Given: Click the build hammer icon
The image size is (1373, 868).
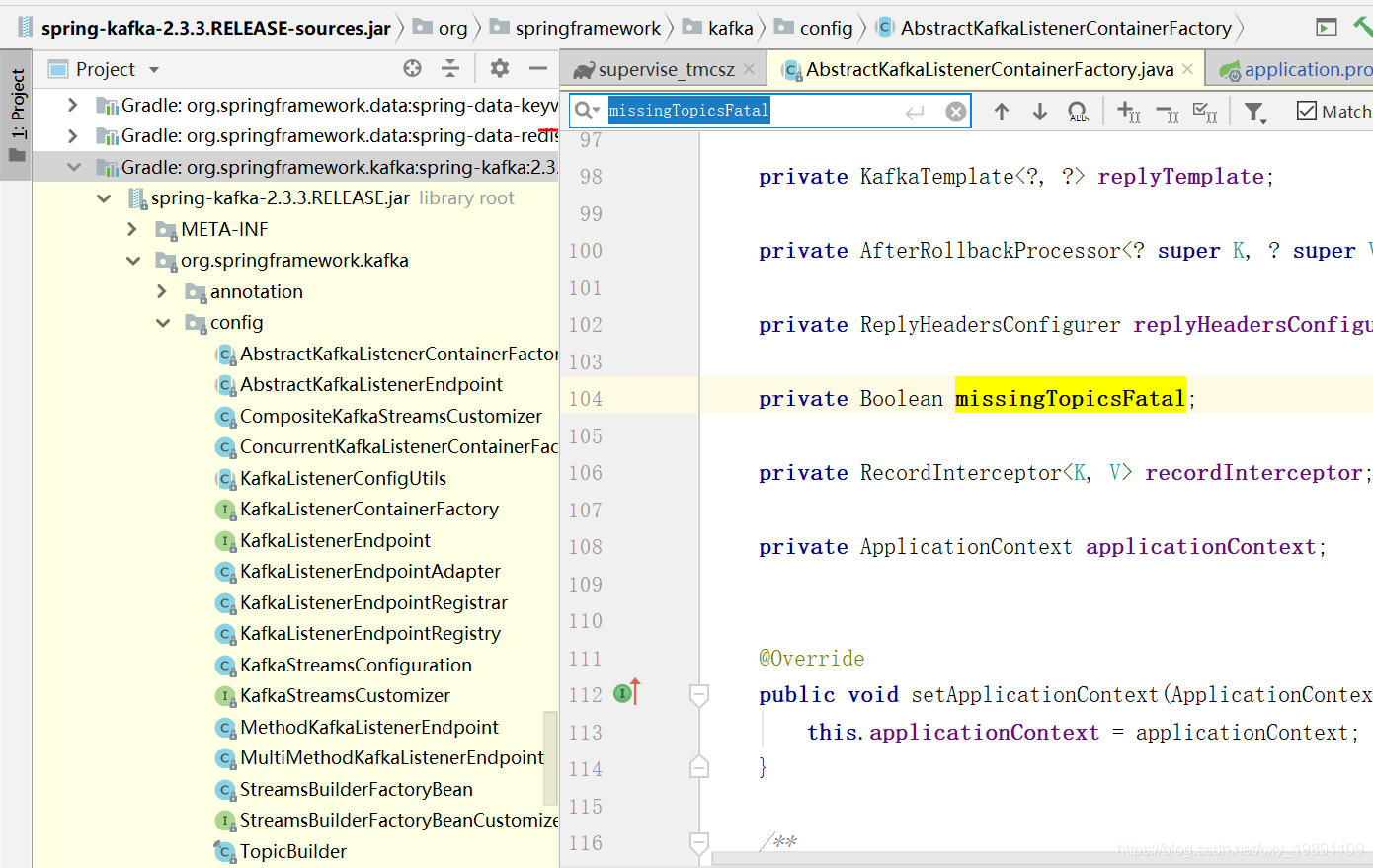Looking at the screenshot, I should [x=1364, y=27].
